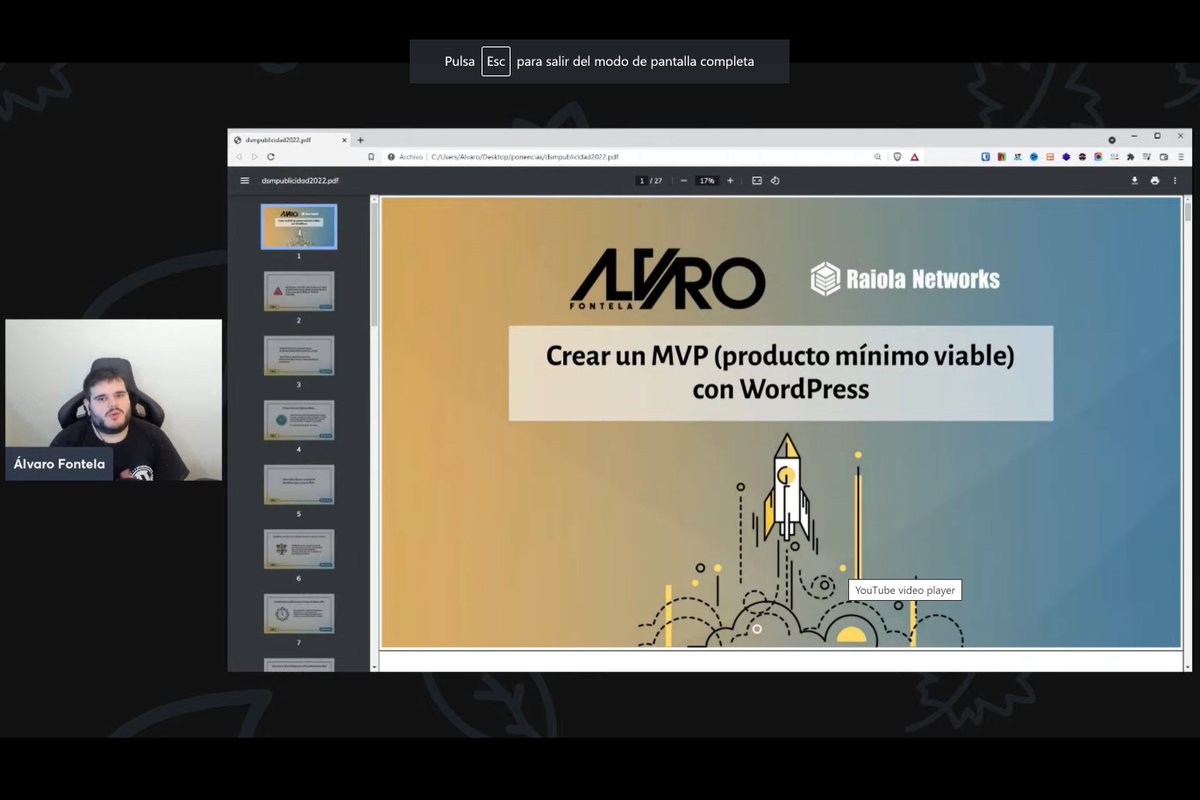Open the PDF viewer three-dot more options menu
This screenshot has width=1200, height=800.
click(1176, 181)
